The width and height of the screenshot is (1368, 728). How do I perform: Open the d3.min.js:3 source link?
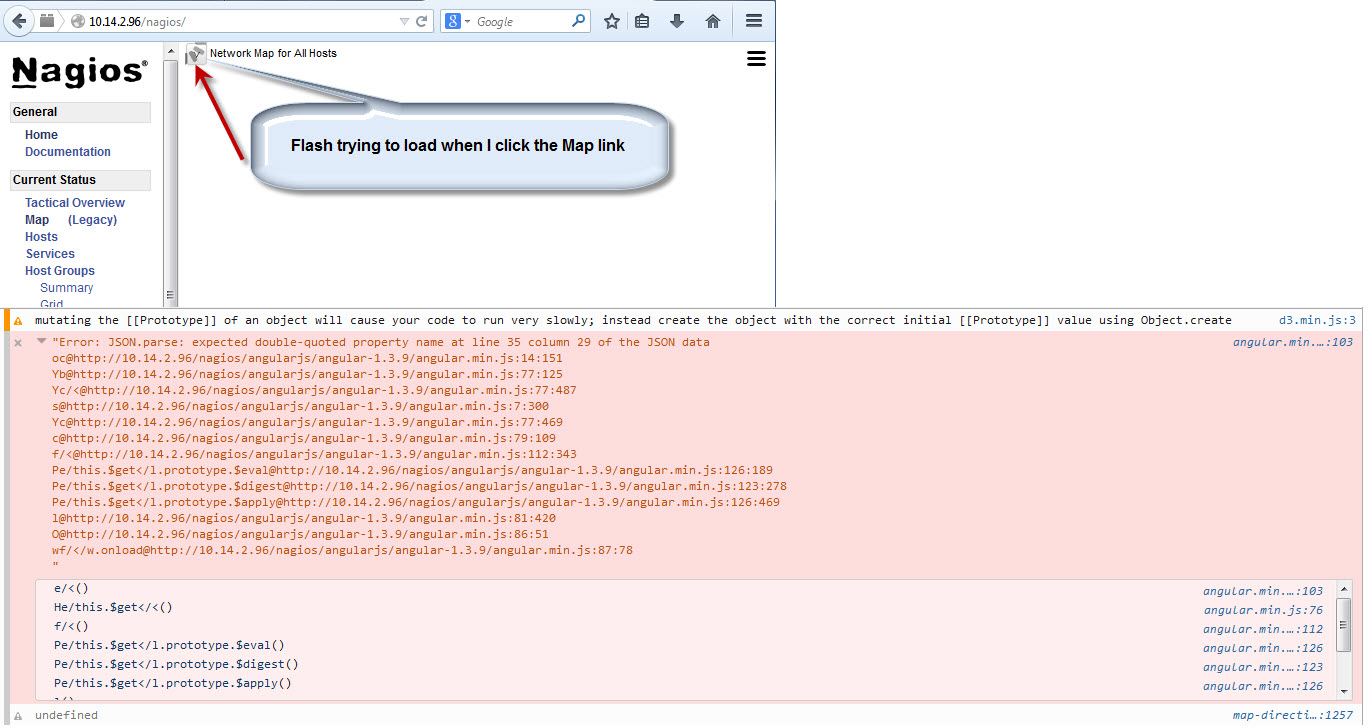[x=1318, y=321]
